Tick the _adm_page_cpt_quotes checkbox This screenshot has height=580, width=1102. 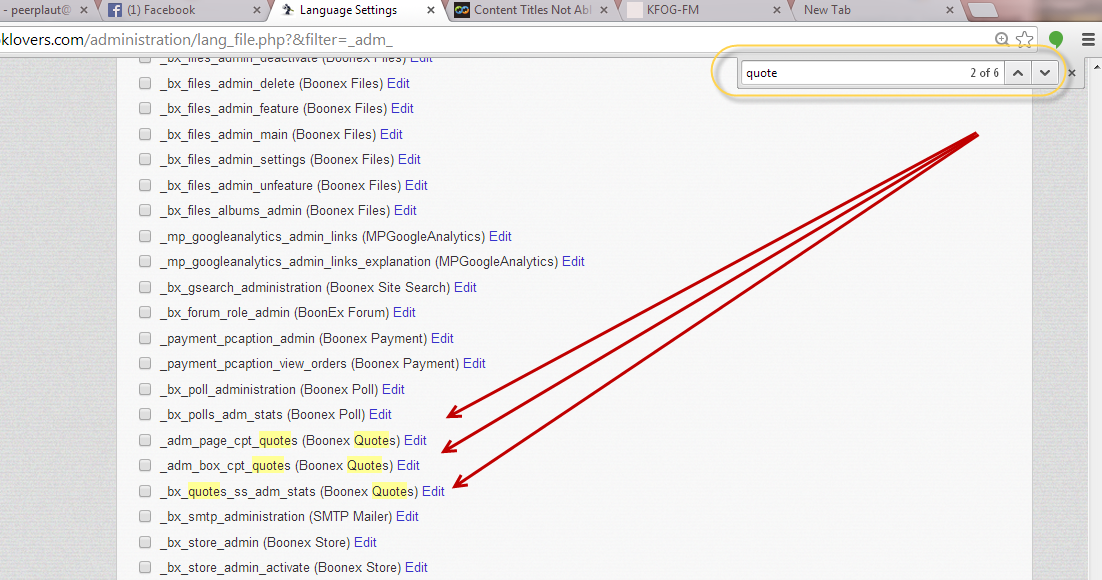click(x=145, y=440)
